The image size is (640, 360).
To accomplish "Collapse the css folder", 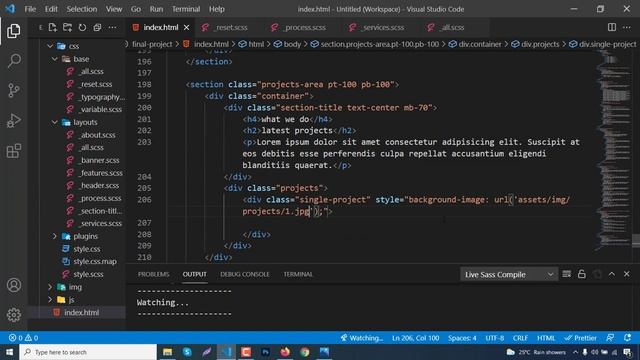I will coord(50,46).
